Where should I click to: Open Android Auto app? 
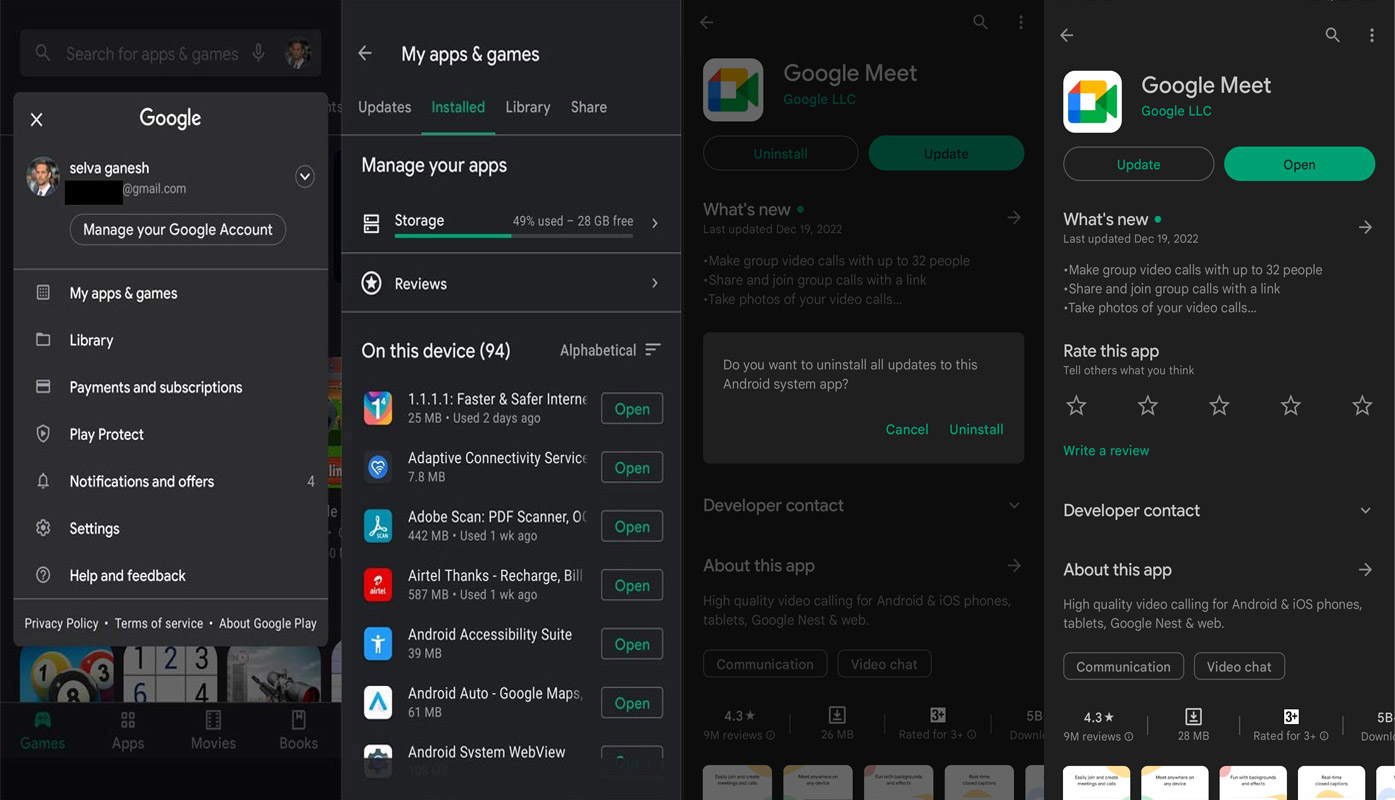[x=632, y=704]
